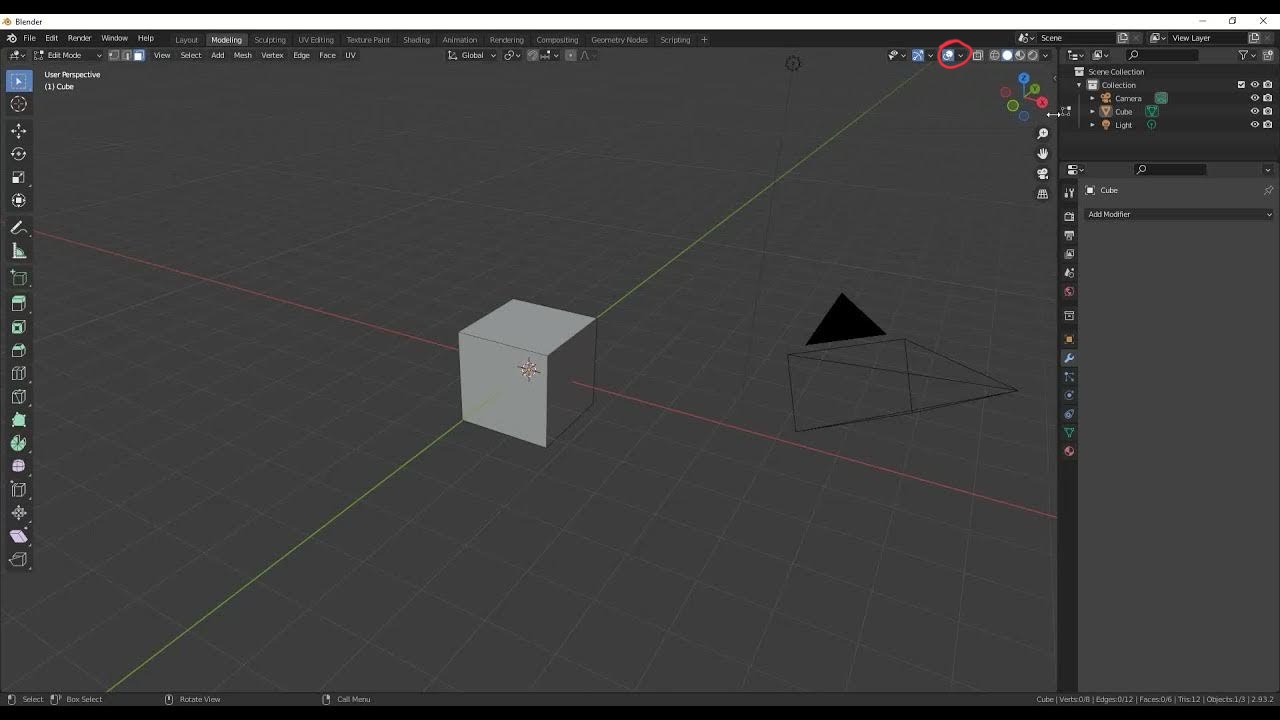Hide the Cube in the viewport
The image size is (1280, 720).
[1255, 112]
